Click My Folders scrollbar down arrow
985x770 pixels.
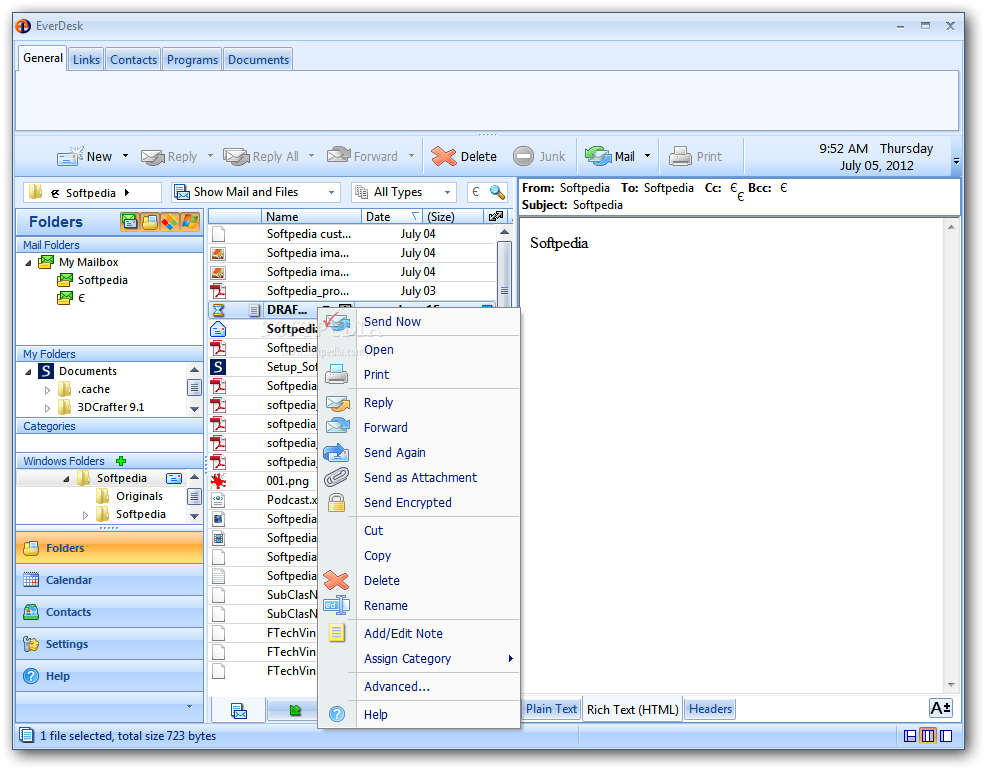point(194,409)
